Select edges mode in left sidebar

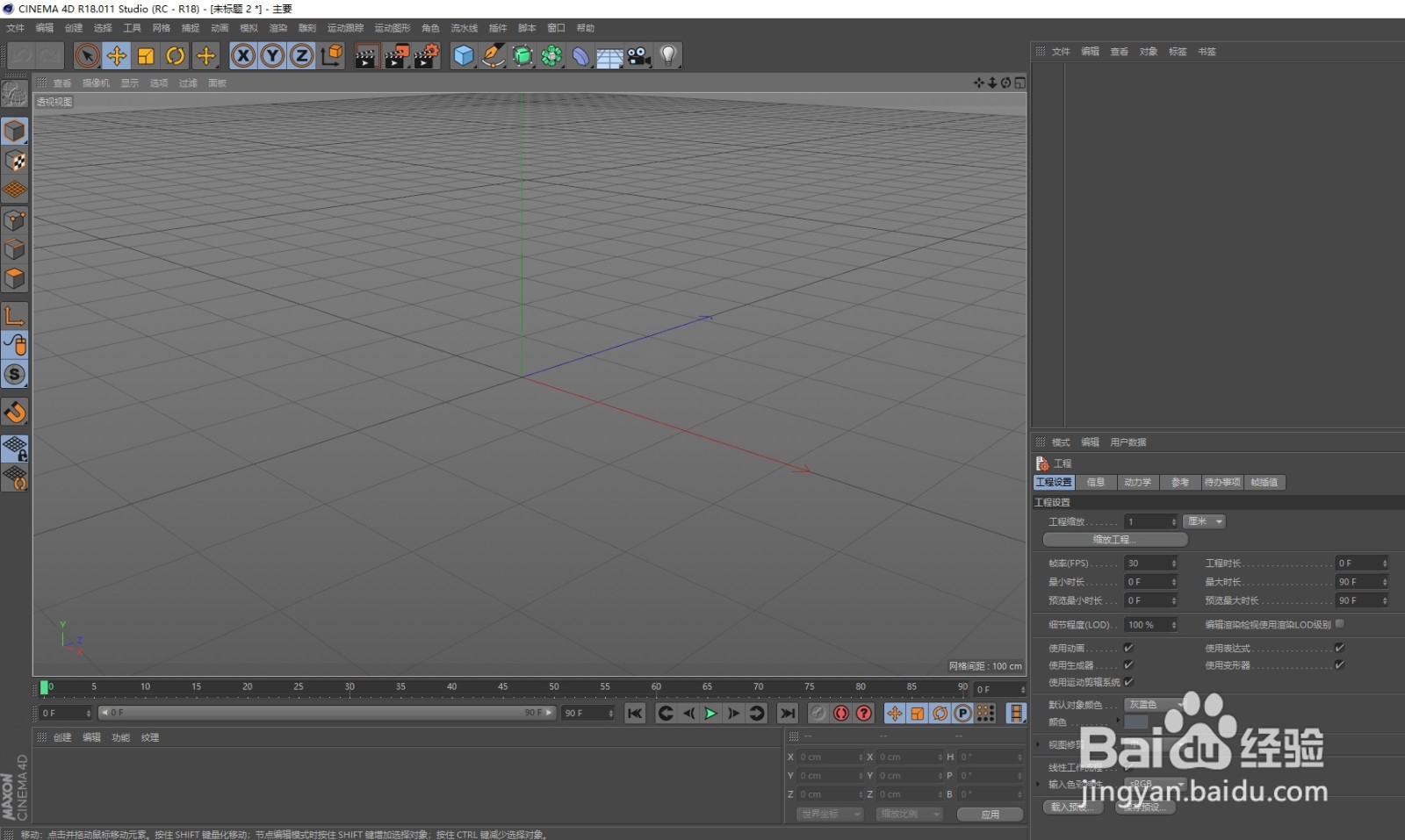pyautogui.click(x=14, y=249)
